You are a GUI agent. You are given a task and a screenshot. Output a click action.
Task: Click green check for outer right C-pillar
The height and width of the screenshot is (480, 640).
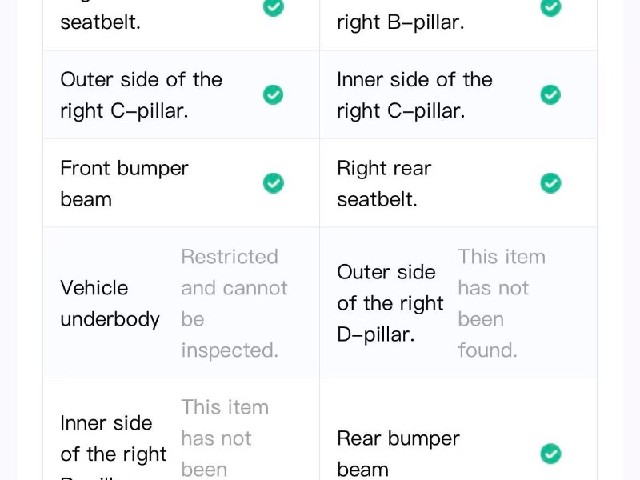(273, 95)
